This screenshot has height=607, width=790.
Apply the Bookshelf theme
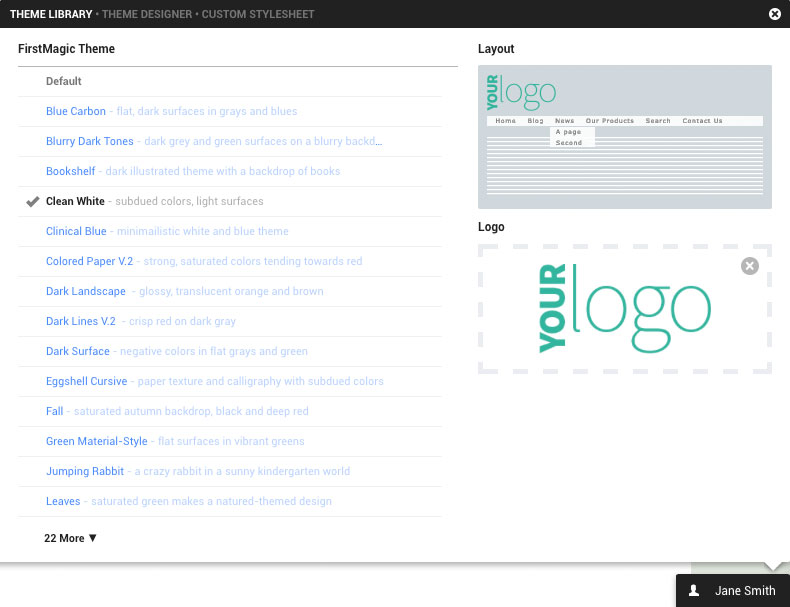(71, 172)
